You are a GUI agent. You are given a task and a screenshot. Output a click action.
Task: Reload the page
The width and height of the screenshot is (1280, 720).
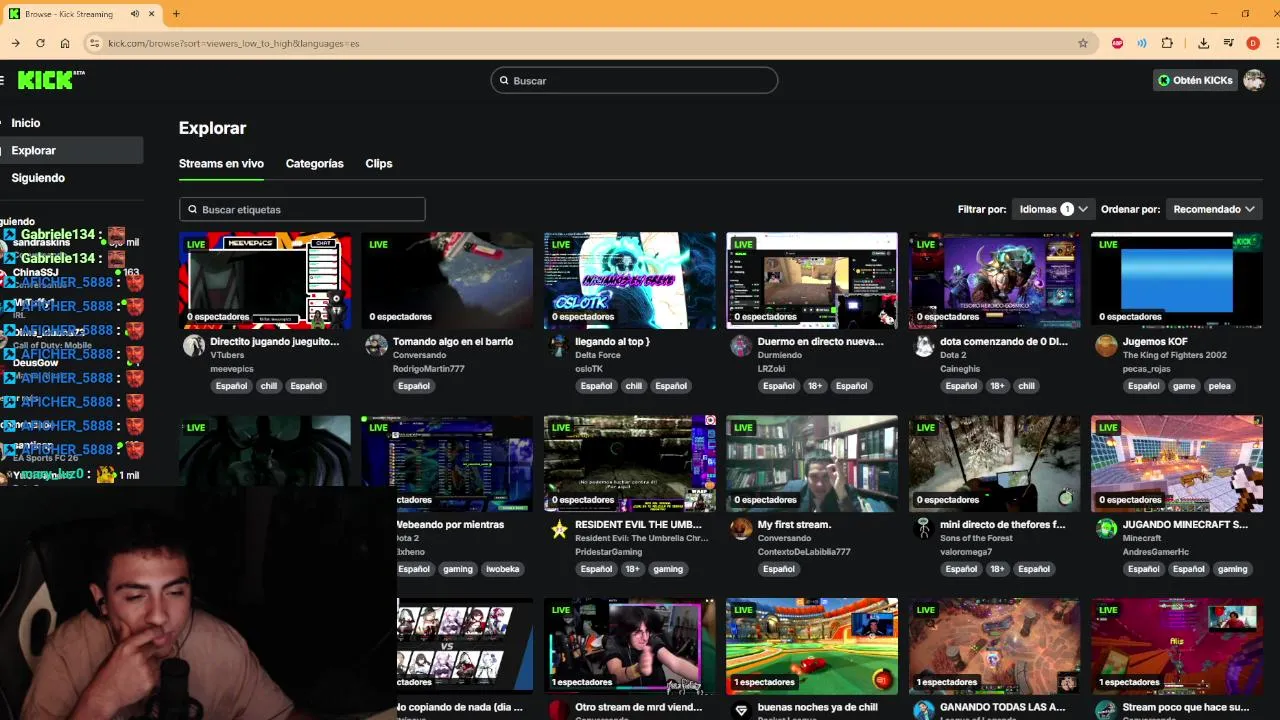[x=40, y=43]
